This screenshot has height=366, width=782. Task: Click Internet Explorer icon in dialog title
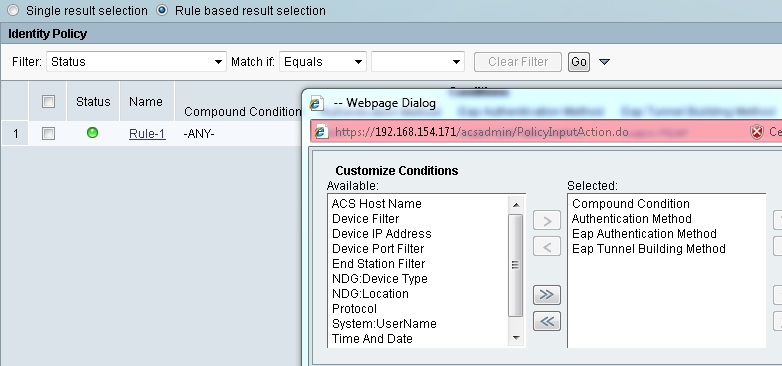point(317,103)
